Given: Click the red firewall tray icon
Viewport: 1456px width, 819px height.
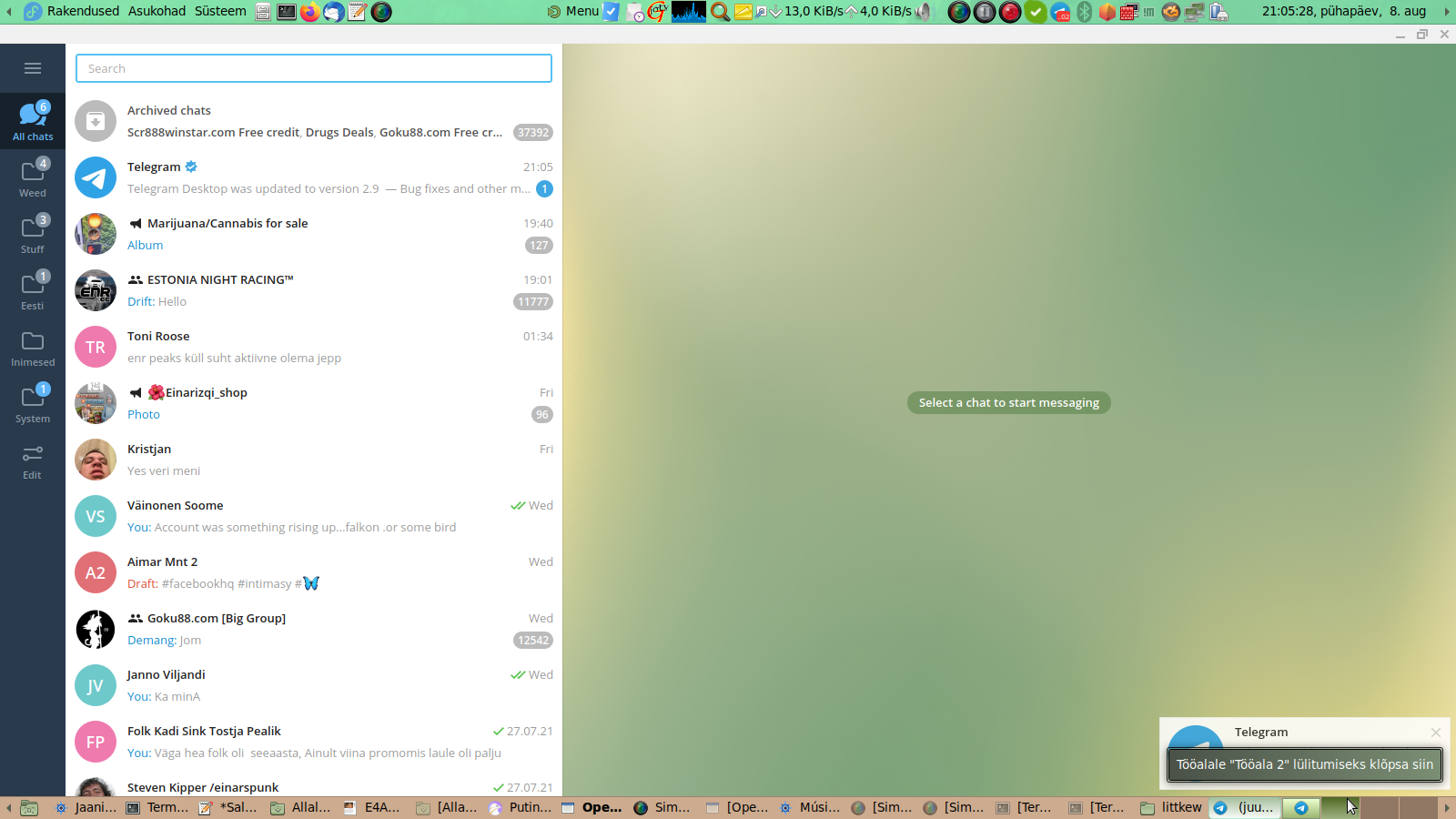Looking at the screenshot, I should pyautogui.click(x=1129, y=12).
